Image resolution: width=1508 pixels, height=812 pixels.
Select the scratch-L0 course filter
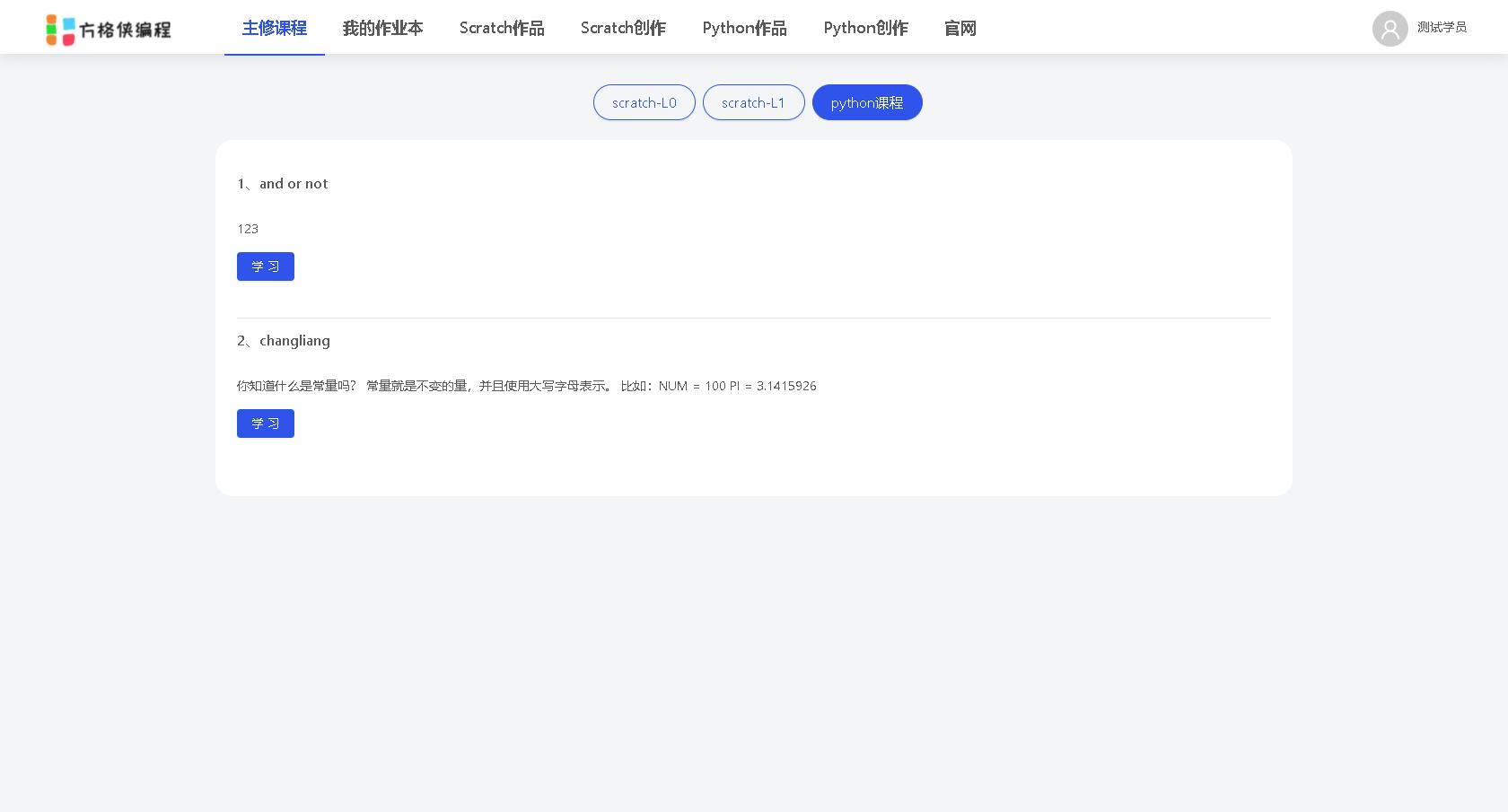[644, 102]
